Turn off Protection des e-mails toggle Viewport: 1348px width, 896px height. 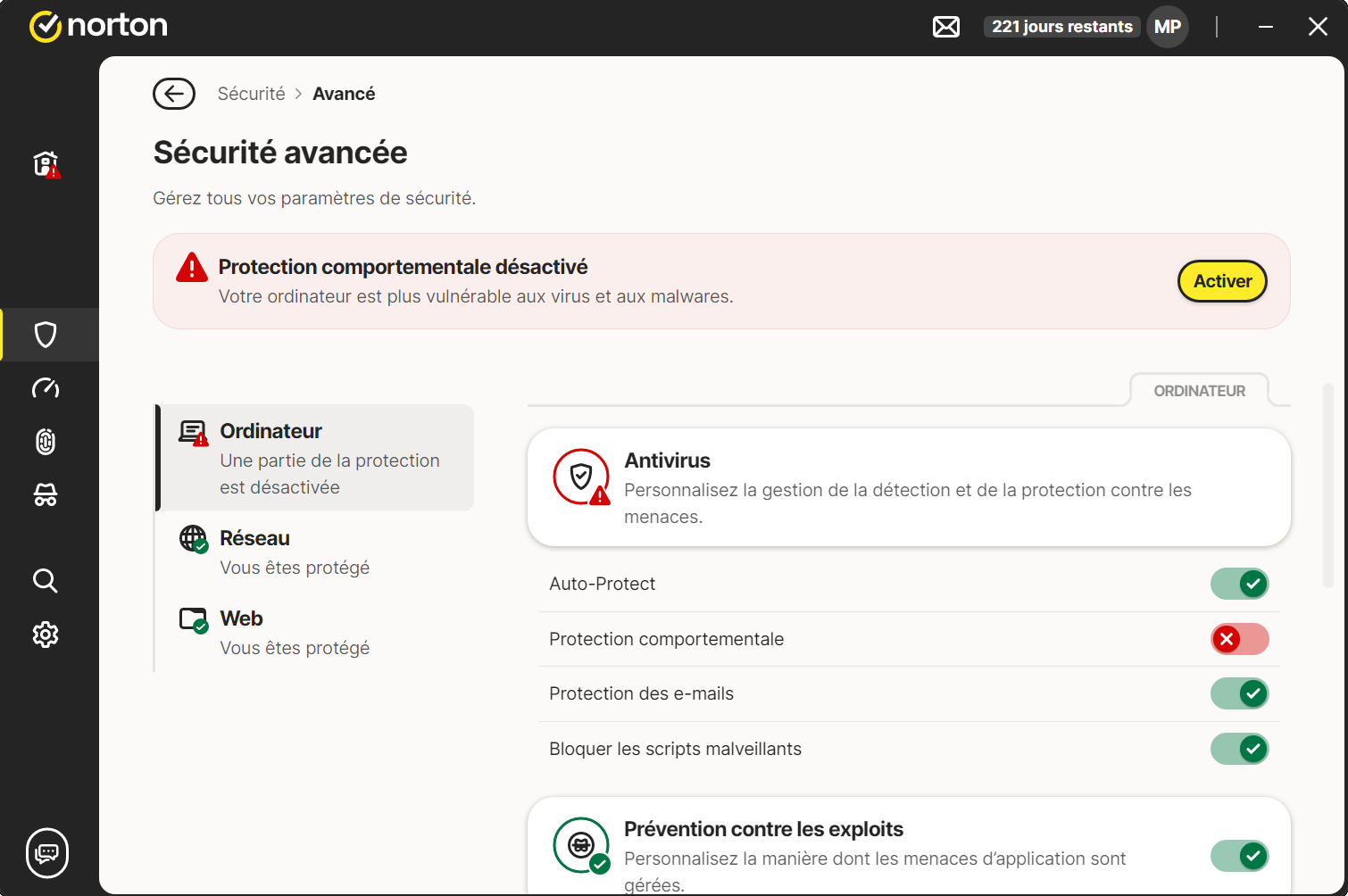tap(1239, 693)
